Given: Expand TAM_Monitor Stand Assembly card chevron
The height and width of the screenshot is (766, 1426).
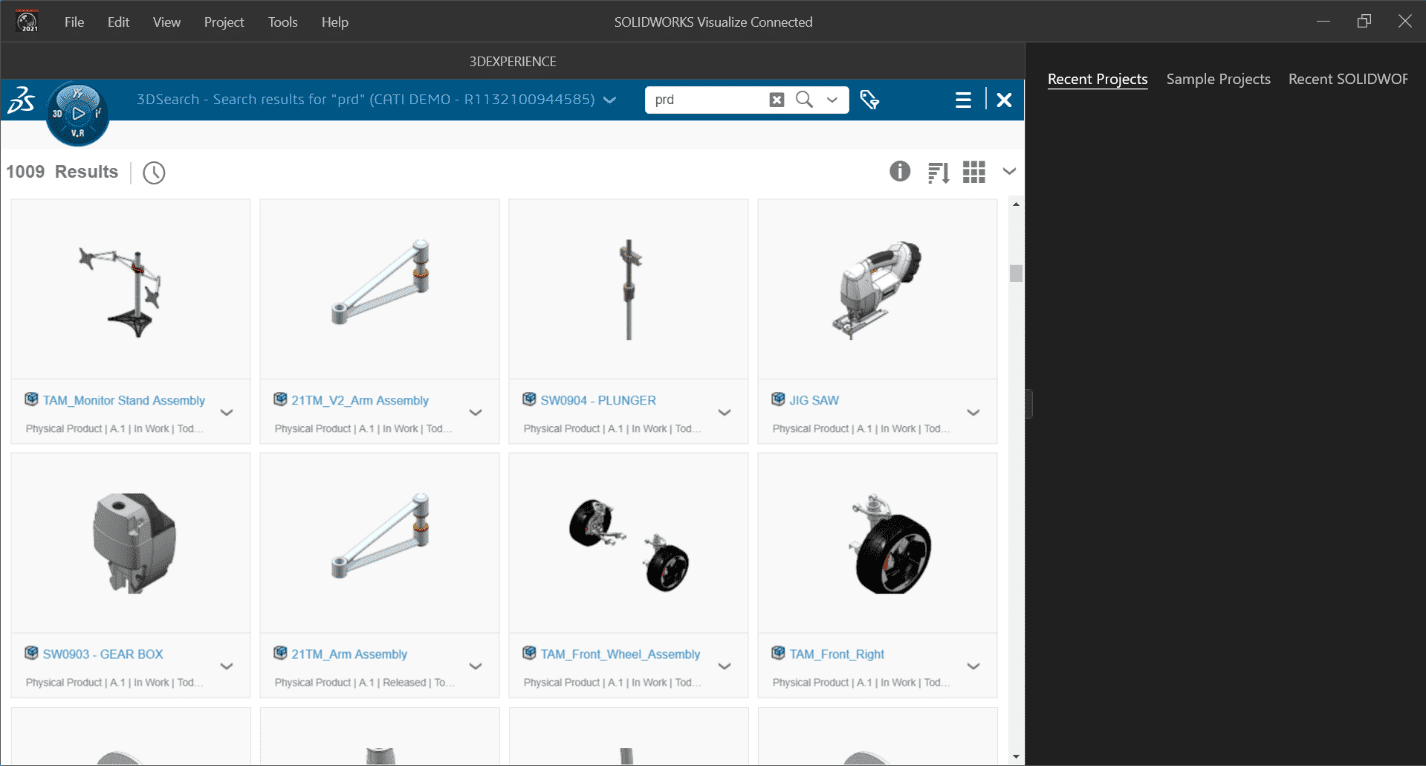Looking at the screenshot, I should 227,413.
